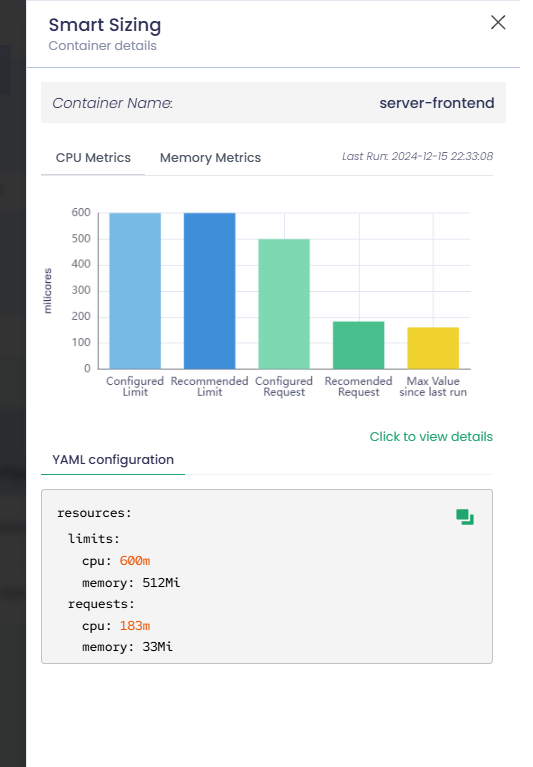Click the 'Configured Request' axis label

coord(284,386)
